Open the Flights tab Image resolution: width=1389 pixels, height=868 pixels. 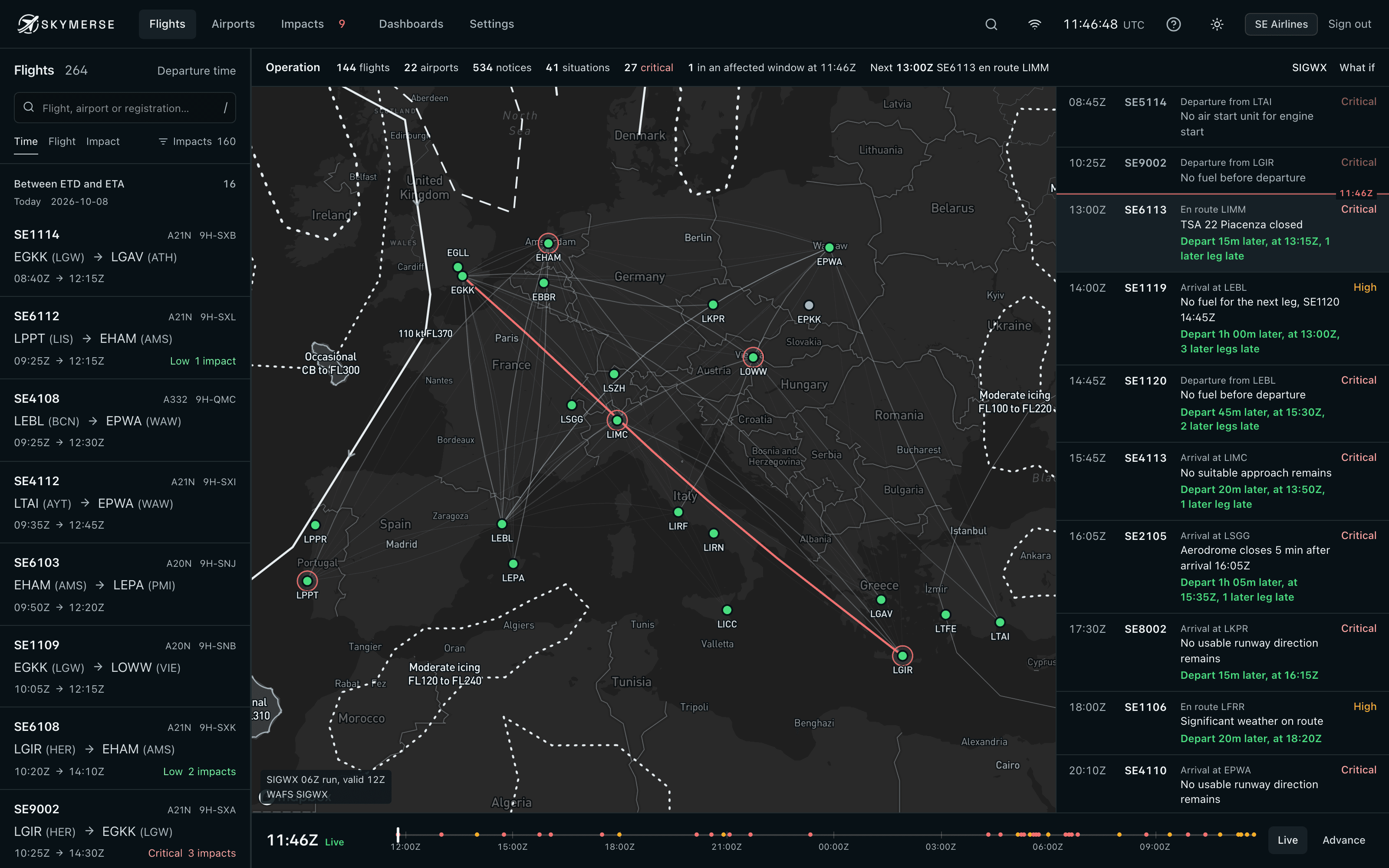tap(167, 24)
